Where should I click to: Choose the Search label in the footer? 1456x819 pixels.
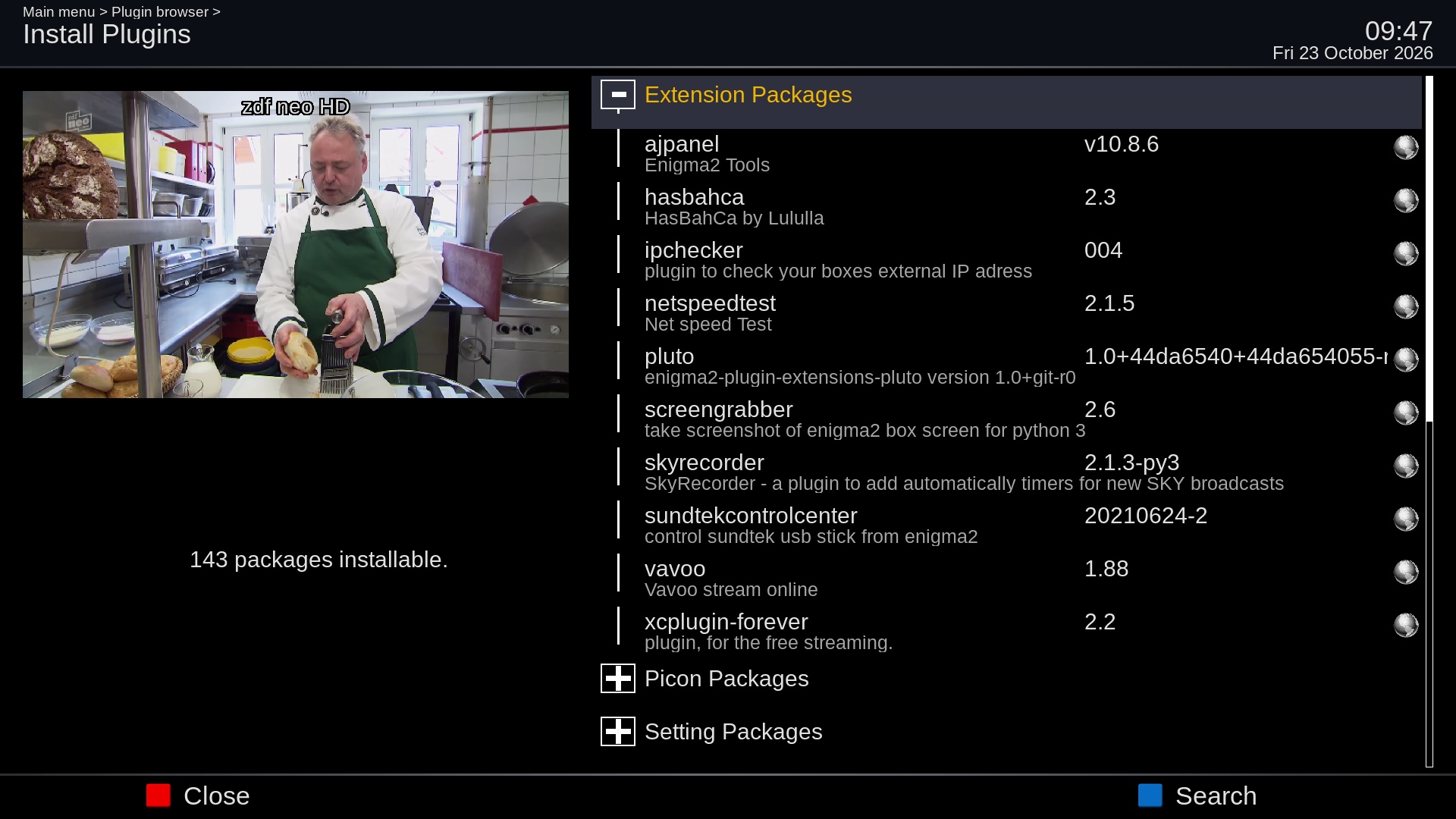pyautogui.click(x=1216, y=796)
